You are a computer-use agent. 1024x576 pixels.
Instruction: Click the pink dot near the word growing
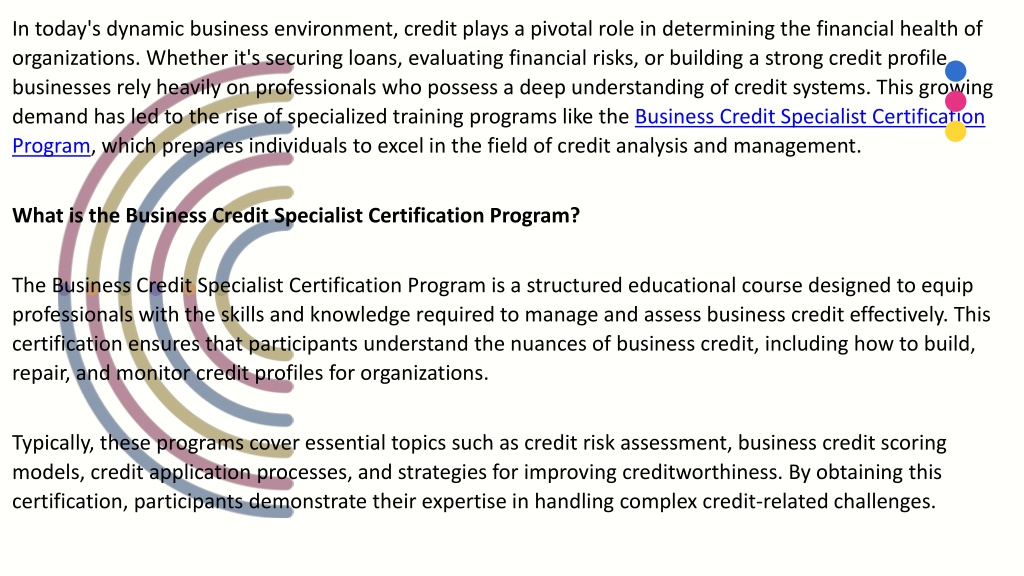[955, 101]
